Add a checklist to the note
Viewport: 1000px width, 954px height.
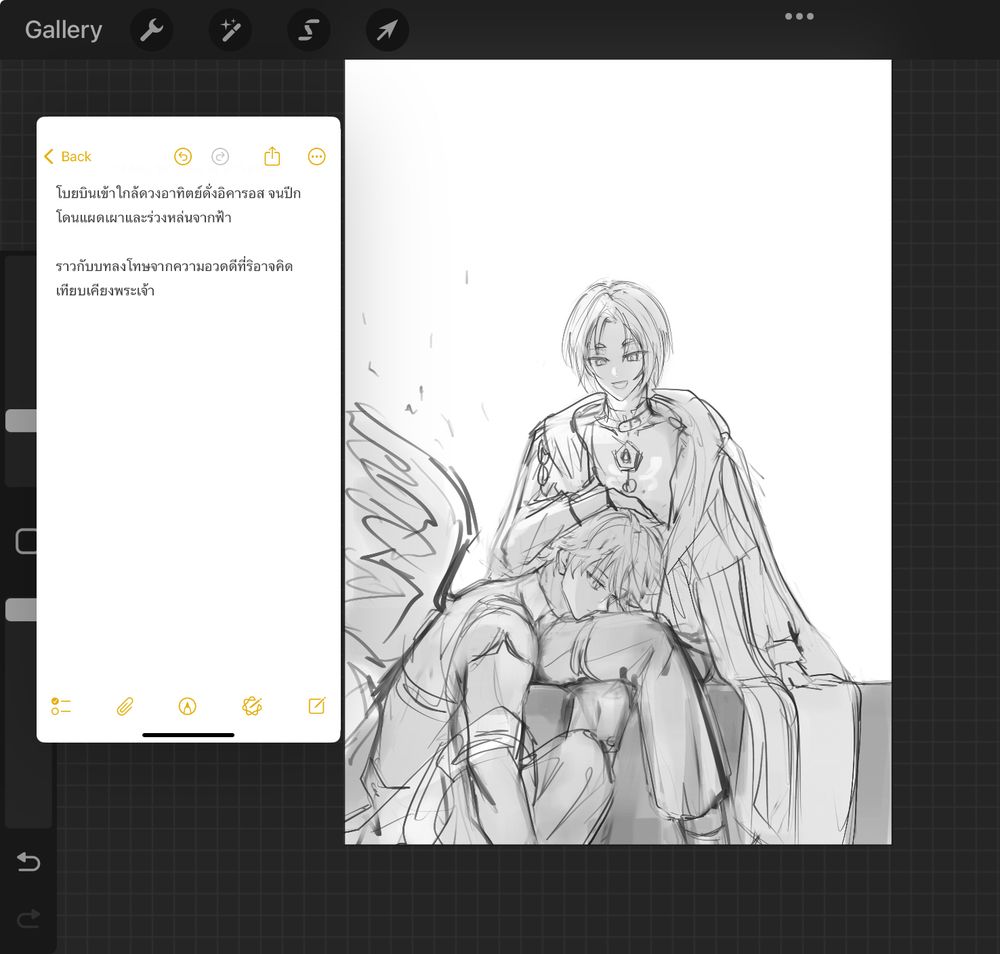pyautogui.click(x=61, y=706)
